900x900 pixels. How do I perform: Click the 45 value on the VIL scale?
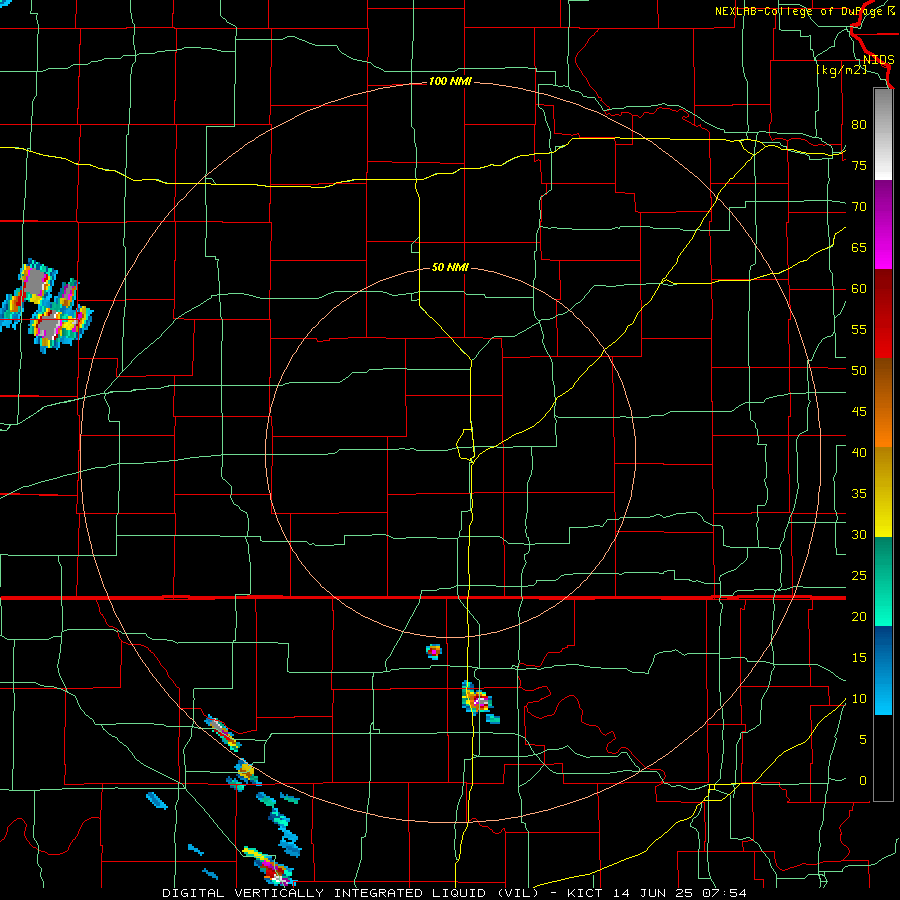[x=859, y=412]
